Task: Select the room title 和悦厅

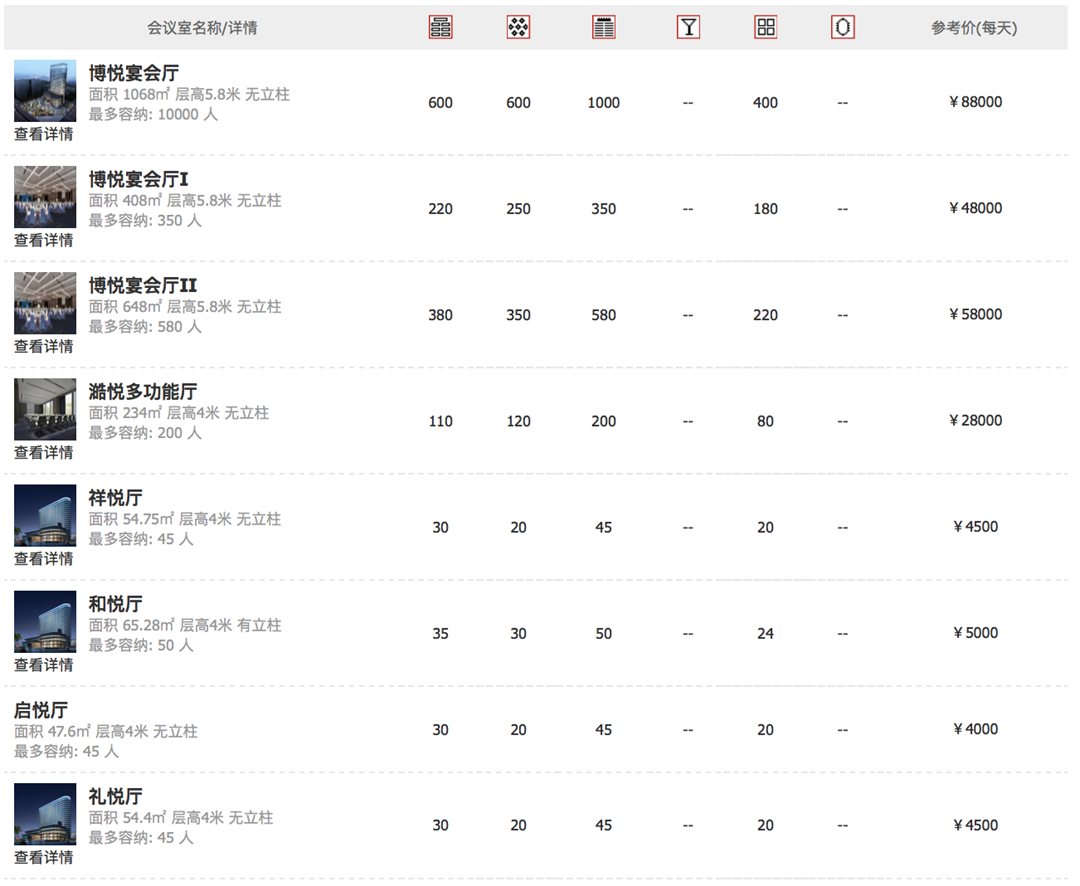Action: 115,604
